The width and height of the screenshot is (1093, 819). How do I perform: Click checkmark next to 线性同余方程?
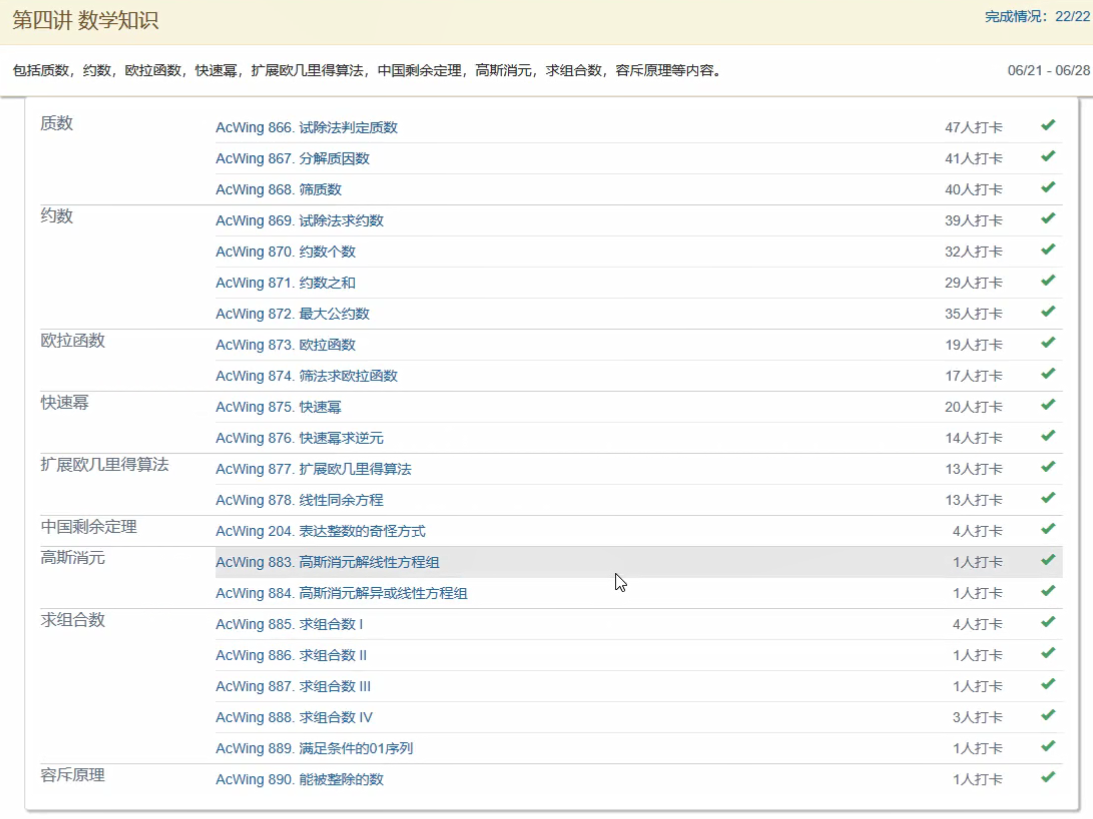pos(1047,498)
